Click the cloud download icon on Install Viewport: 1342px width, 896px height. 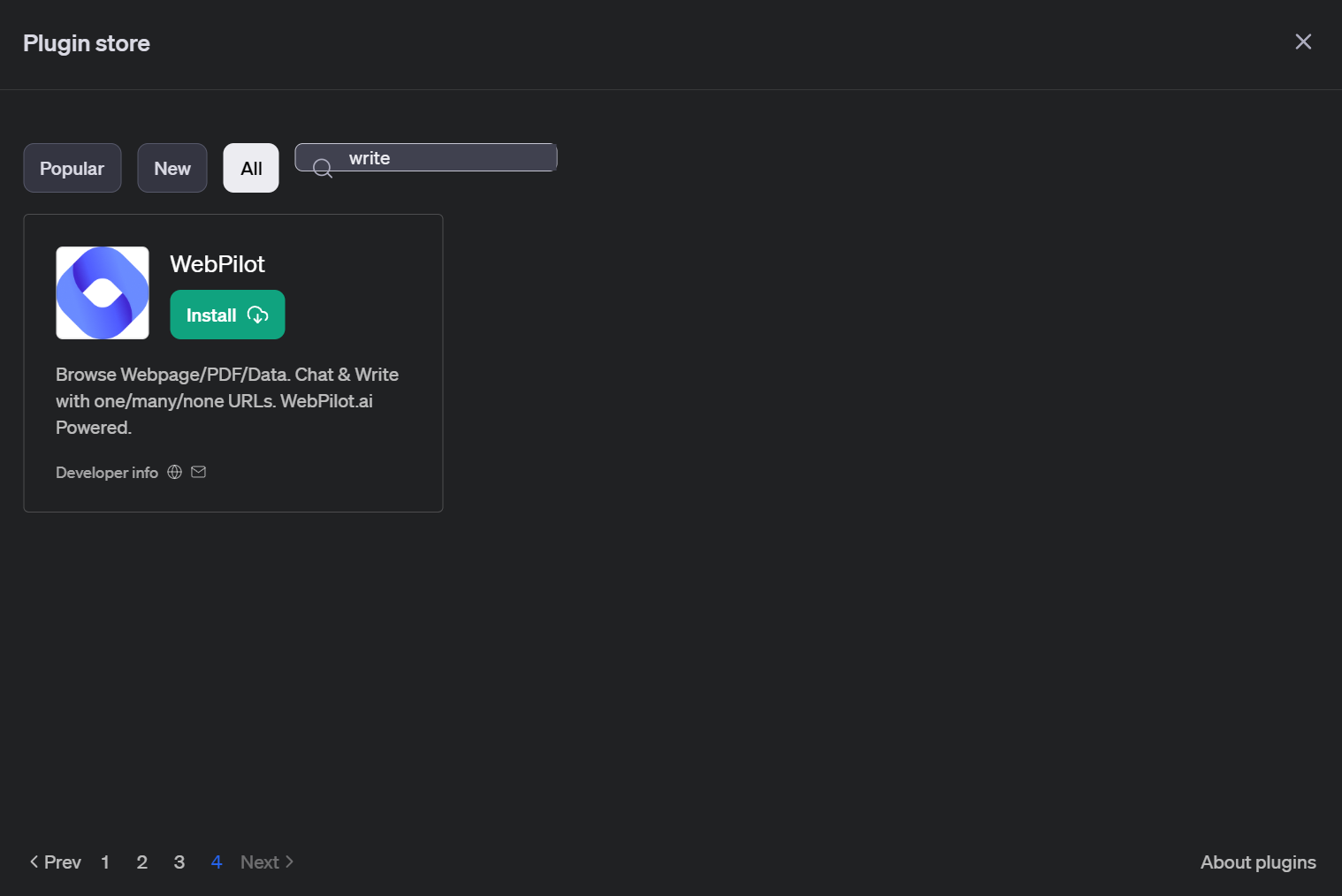point(257,315)
